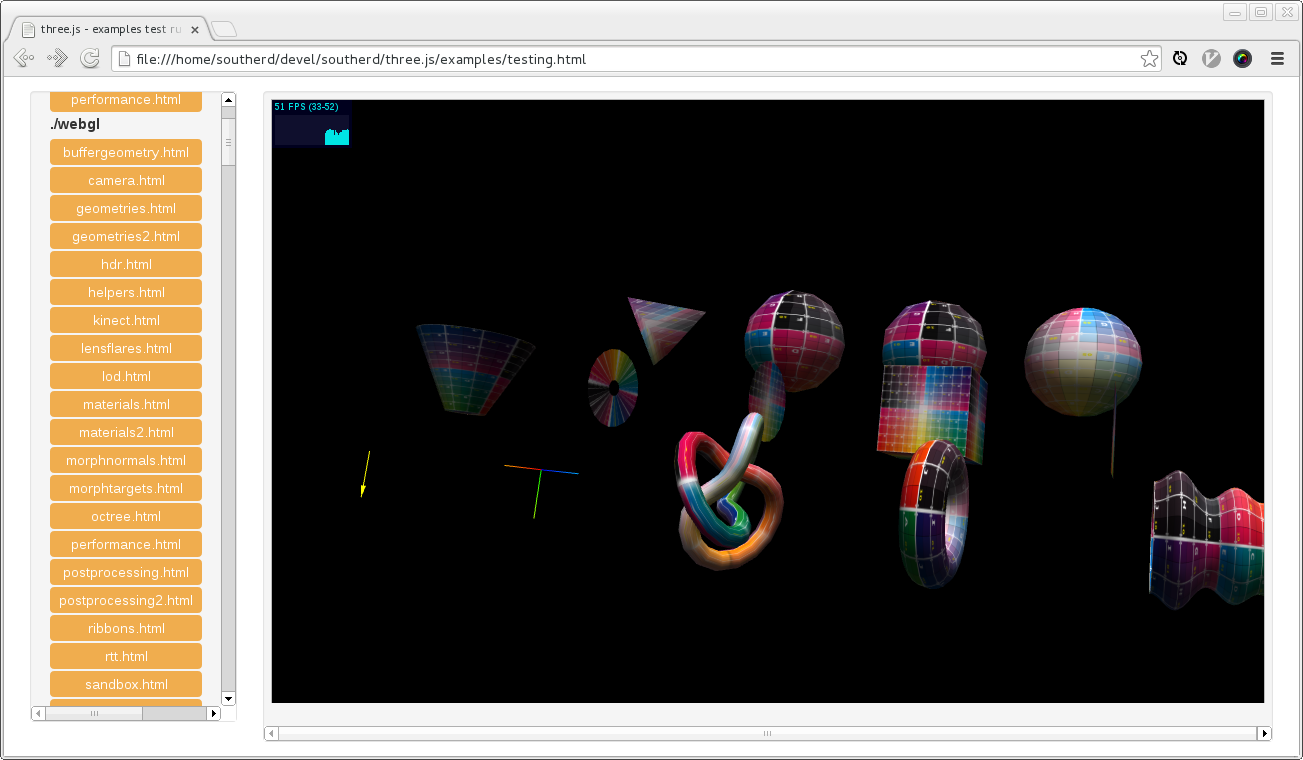The height and width of the screenshot is (760, 1303).
Task: Minimize the browser window
Action: [x=1235, y=12]
